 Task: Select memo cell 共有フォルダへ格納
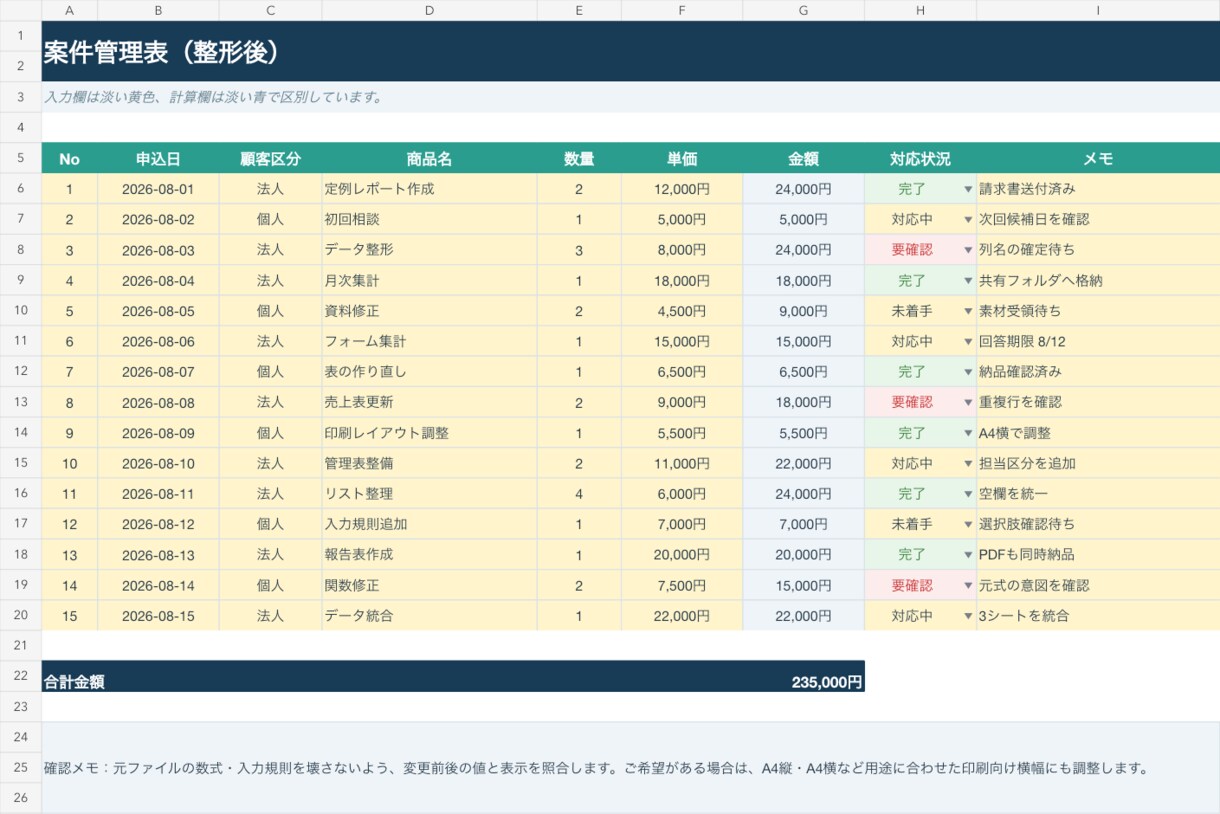(1098, 280)
